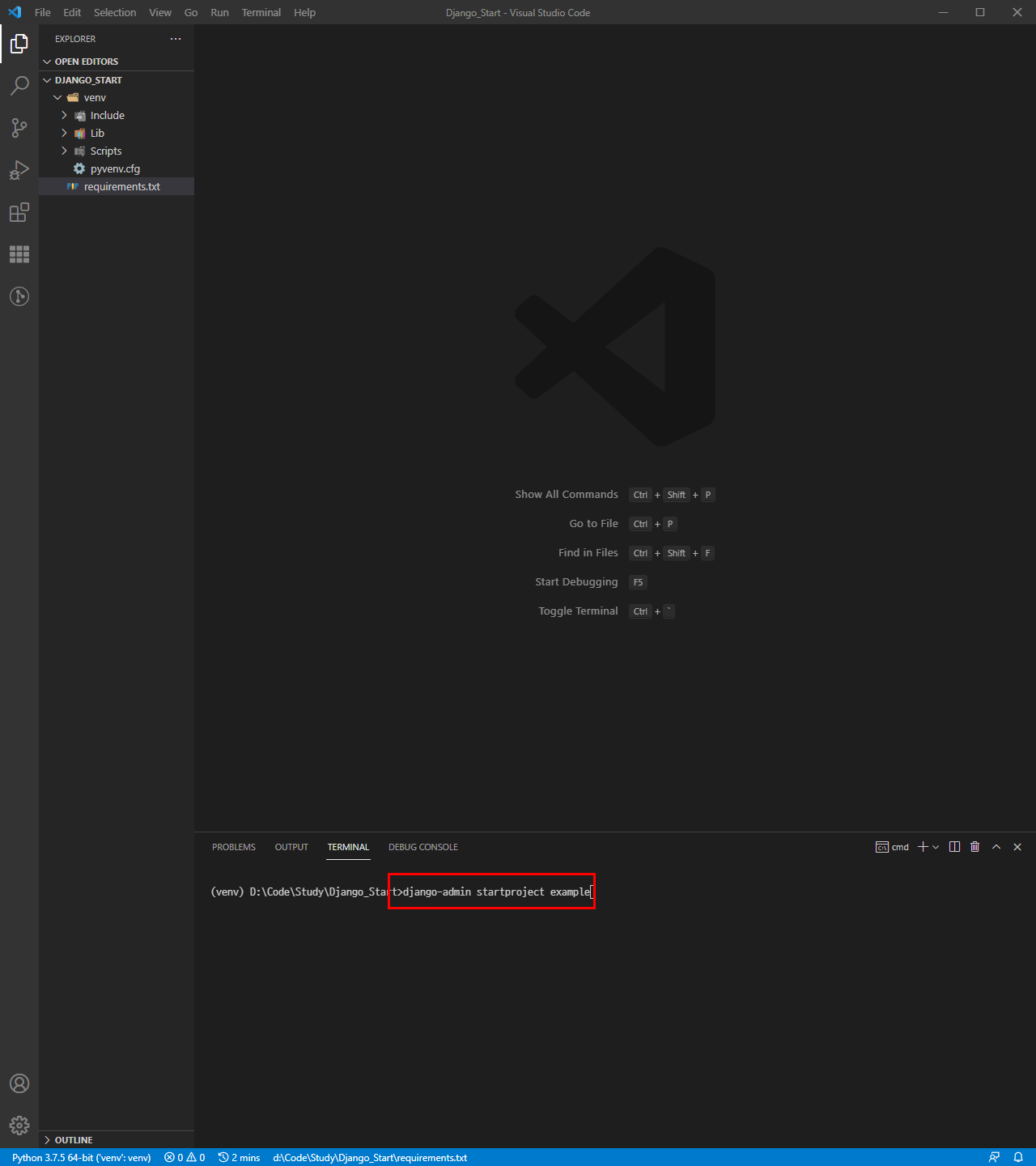Open the Terminal menu

pyautogui.click(x=261, y=12)
